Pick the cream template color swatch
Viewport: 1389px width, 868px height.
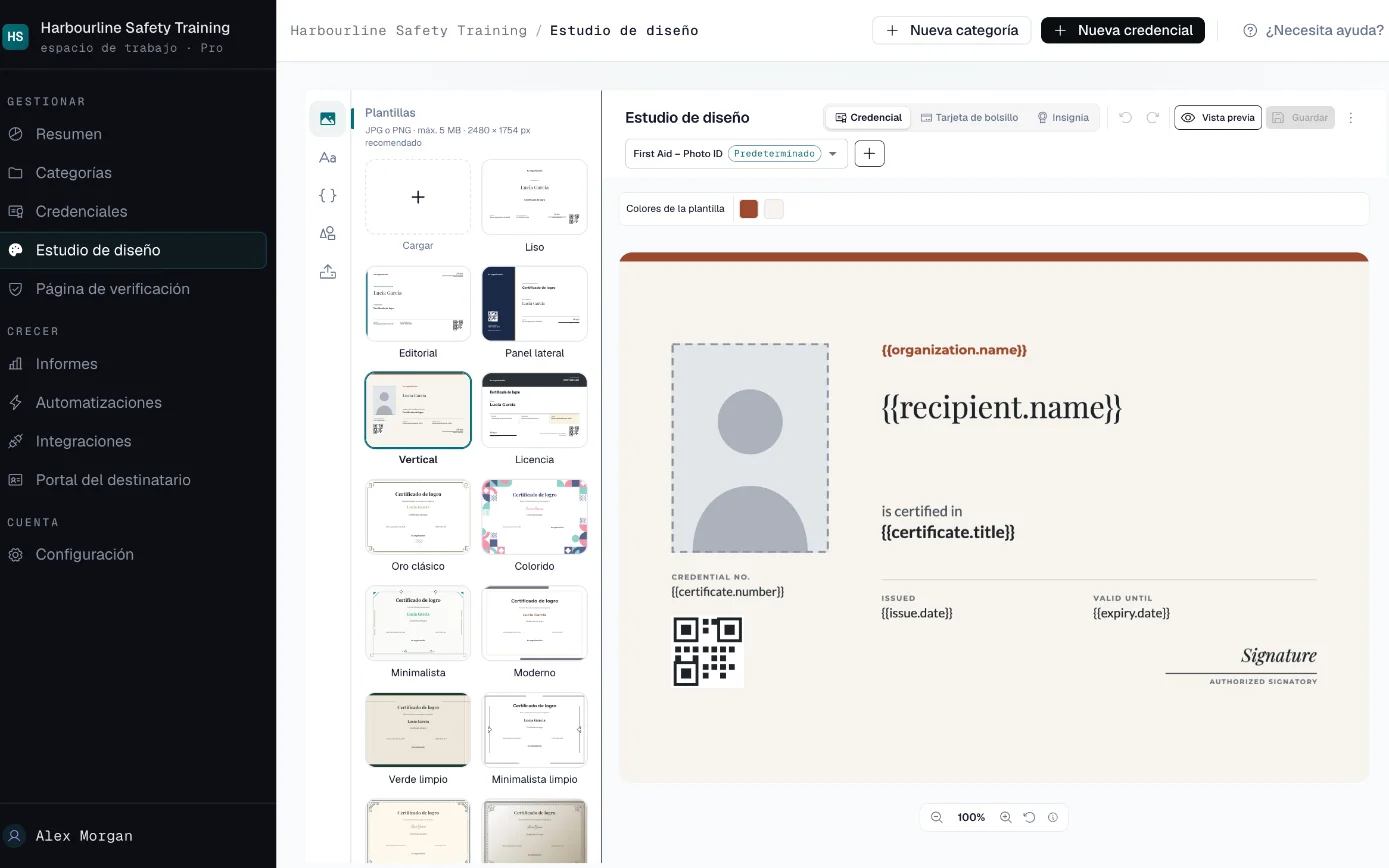pos(774,209)
